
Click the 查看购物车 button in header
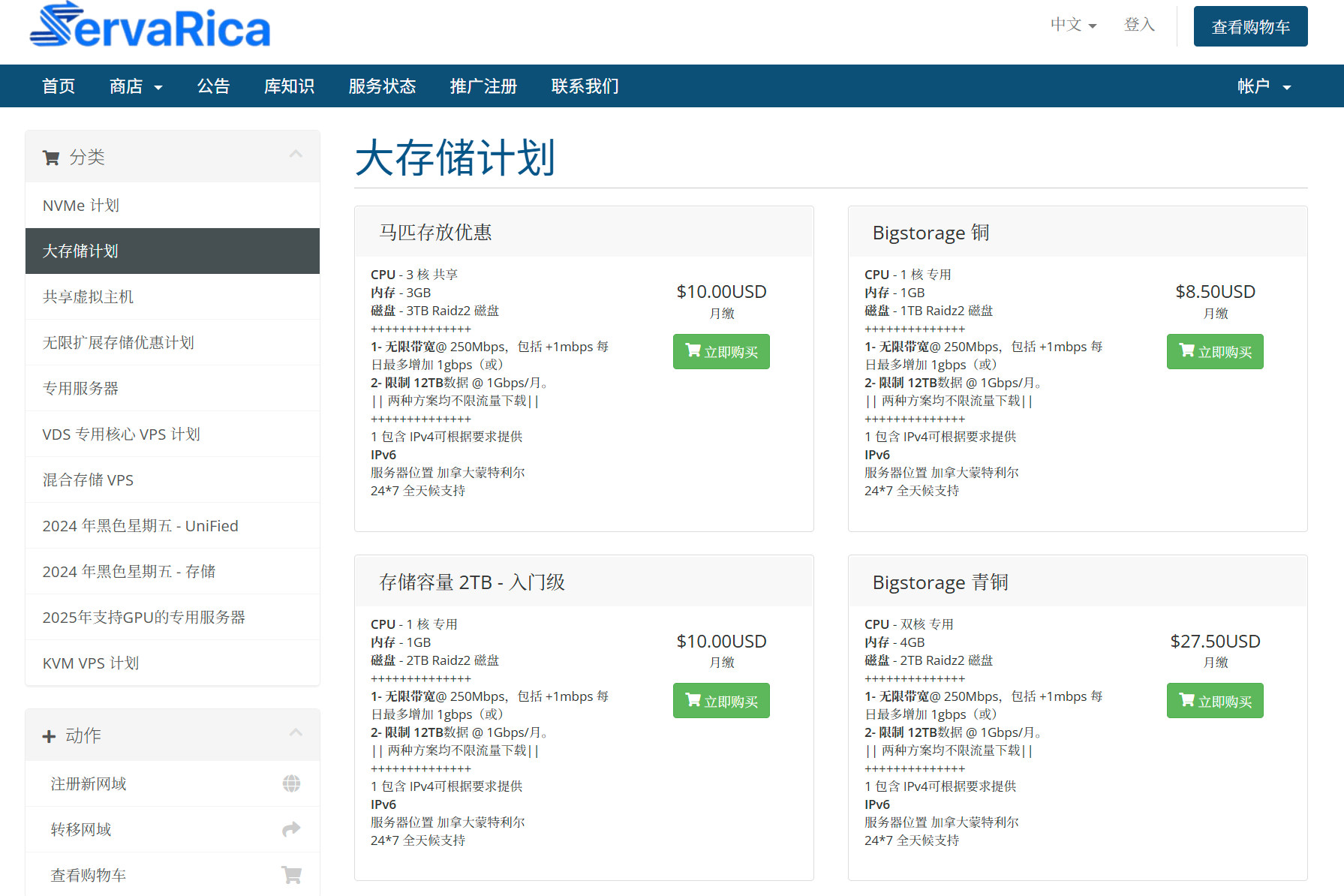1250,26
